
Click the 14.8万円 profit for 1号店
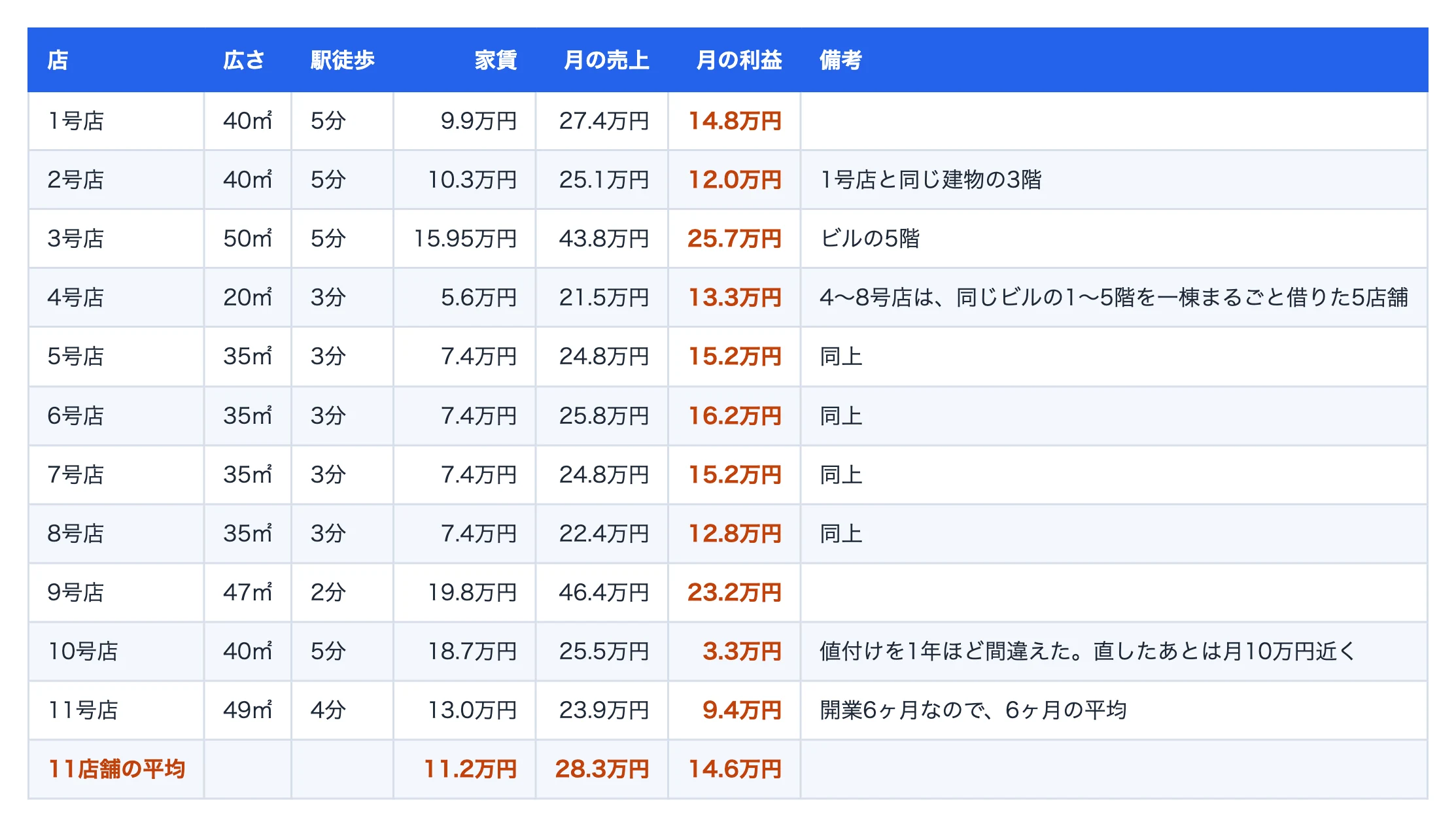(x=735, y=121)
